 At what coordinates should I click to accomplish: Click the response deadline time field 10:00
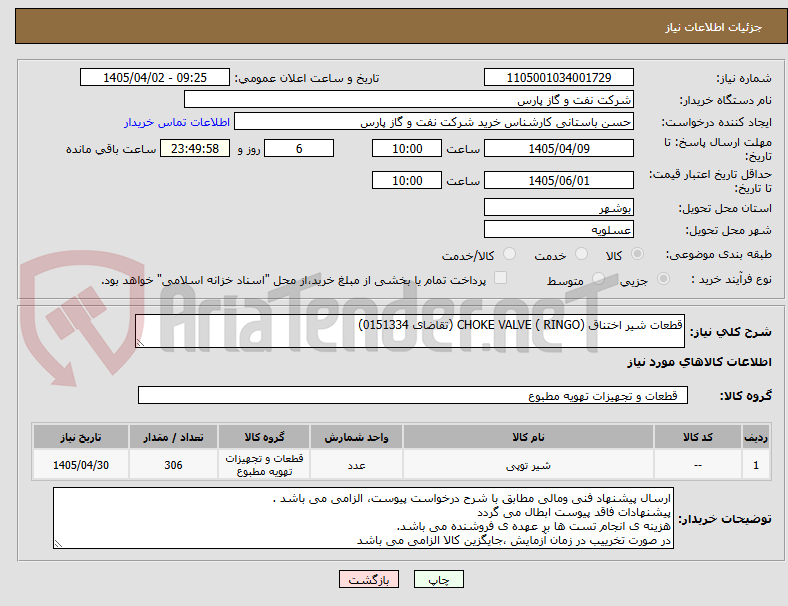pyautogui.click(x=407, y=148)
